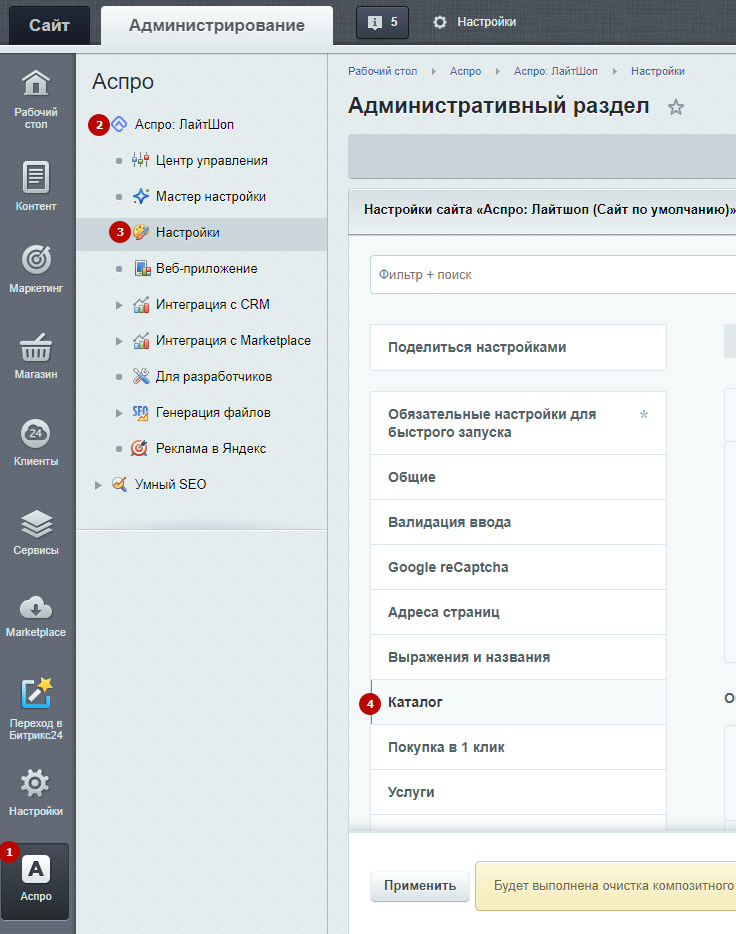This screenshot has width=736, height=934.
Task: Click the Мастер настройки sparkle icon
Action: (x=141, y=196)
